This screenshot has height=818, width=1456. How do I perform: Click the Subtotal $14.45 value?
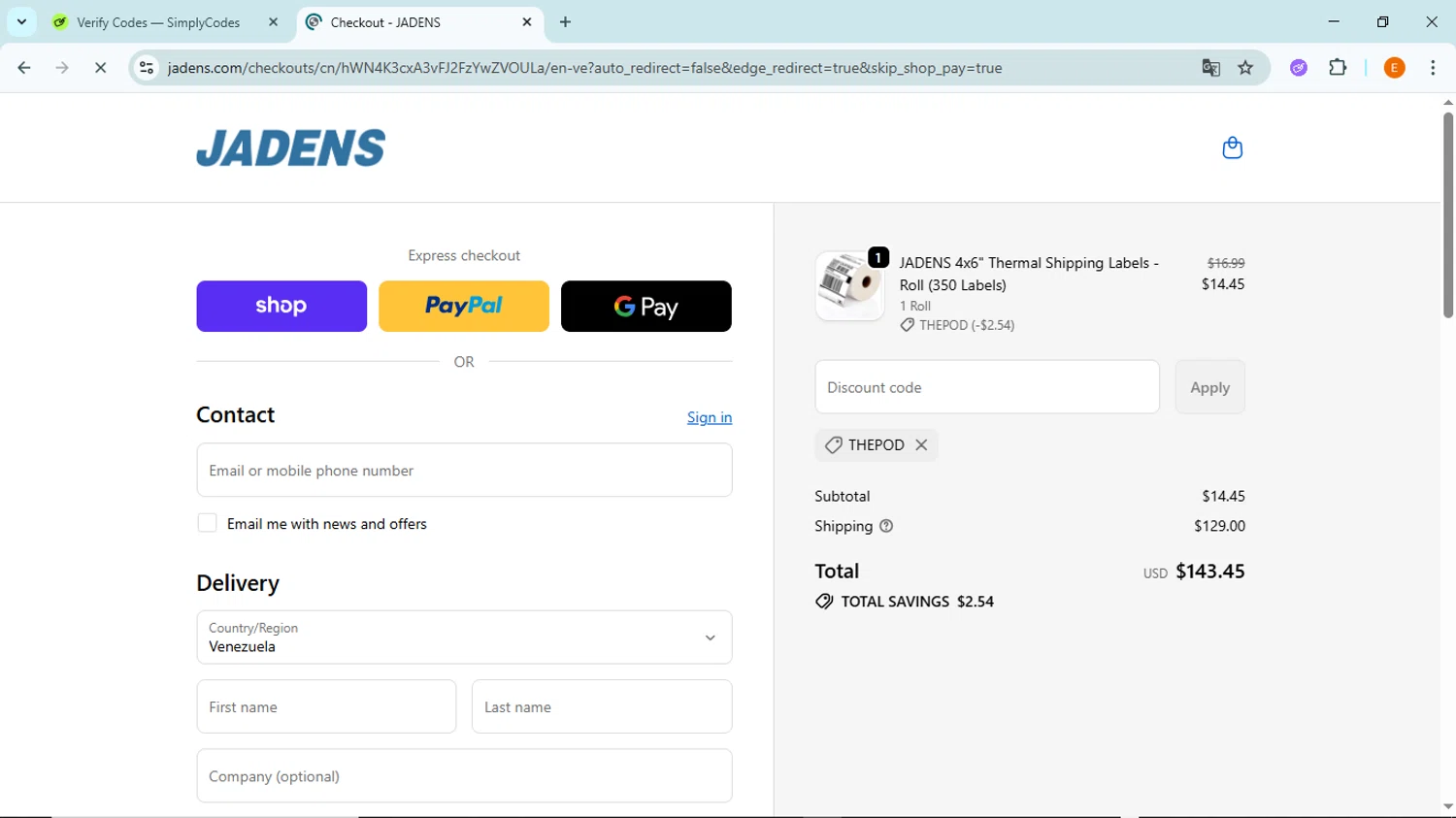click(1223, 496)
